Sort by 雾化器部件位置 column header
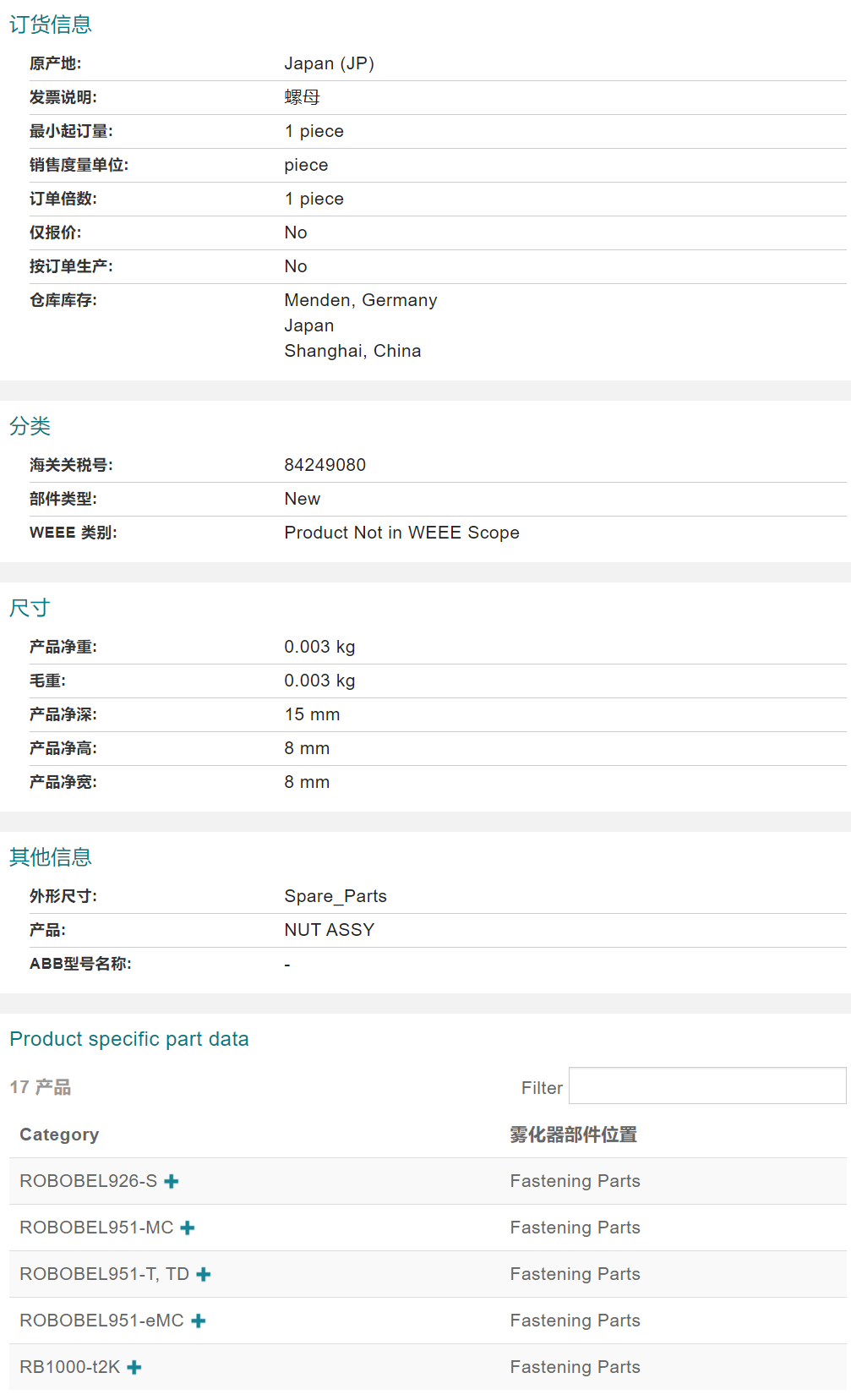The height and width of the screenshot is (1400, 851). tap(573, 1135)
